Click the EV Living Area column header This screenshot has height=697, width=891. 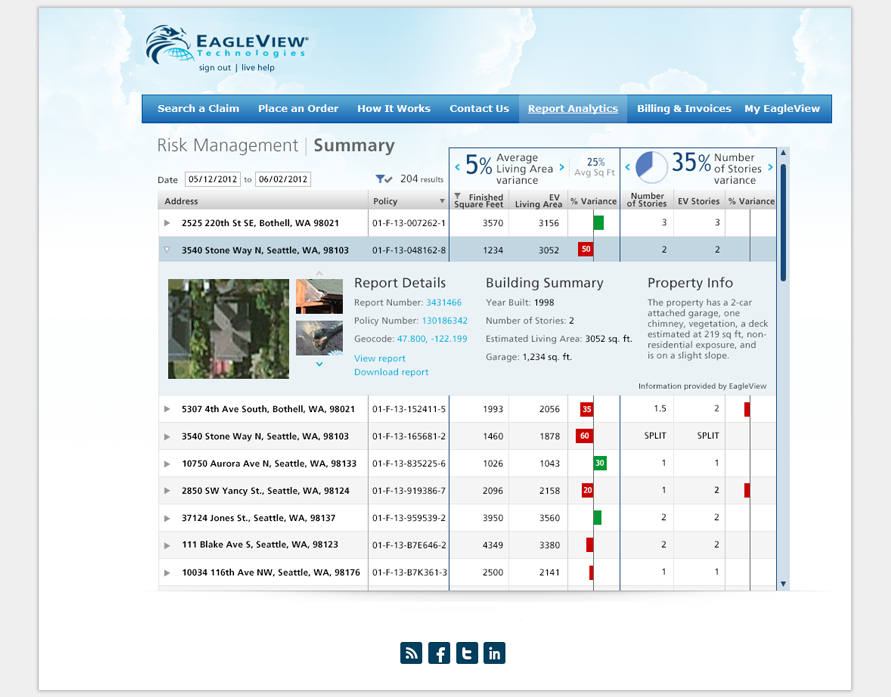(538, 201)
